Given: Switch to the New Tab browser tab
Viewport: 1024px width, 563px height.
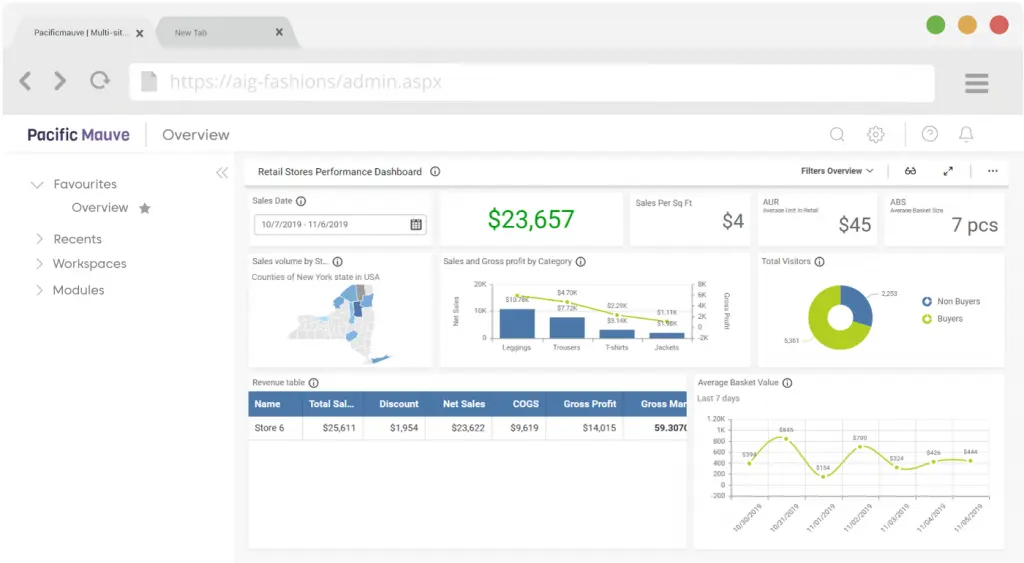Looking at the screenshot, I should point(190,33).
